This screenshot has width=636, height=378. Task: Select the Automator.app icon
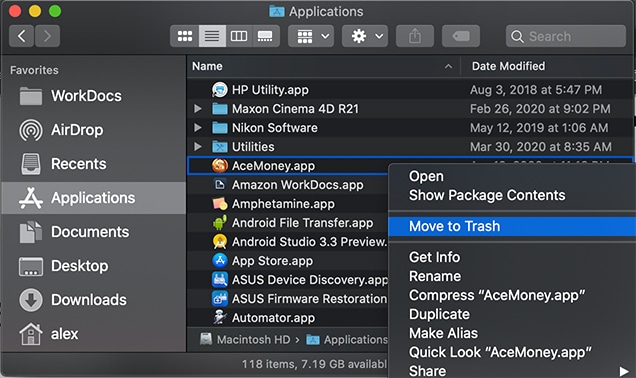220,318
